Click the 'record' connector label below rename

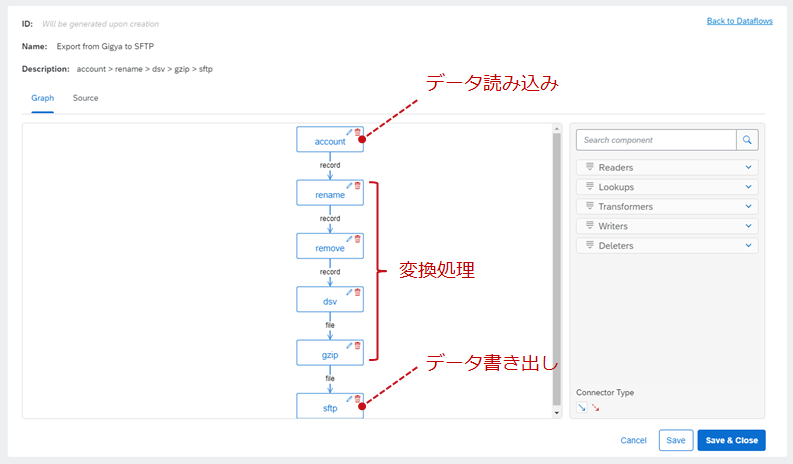tap(330, 218)
